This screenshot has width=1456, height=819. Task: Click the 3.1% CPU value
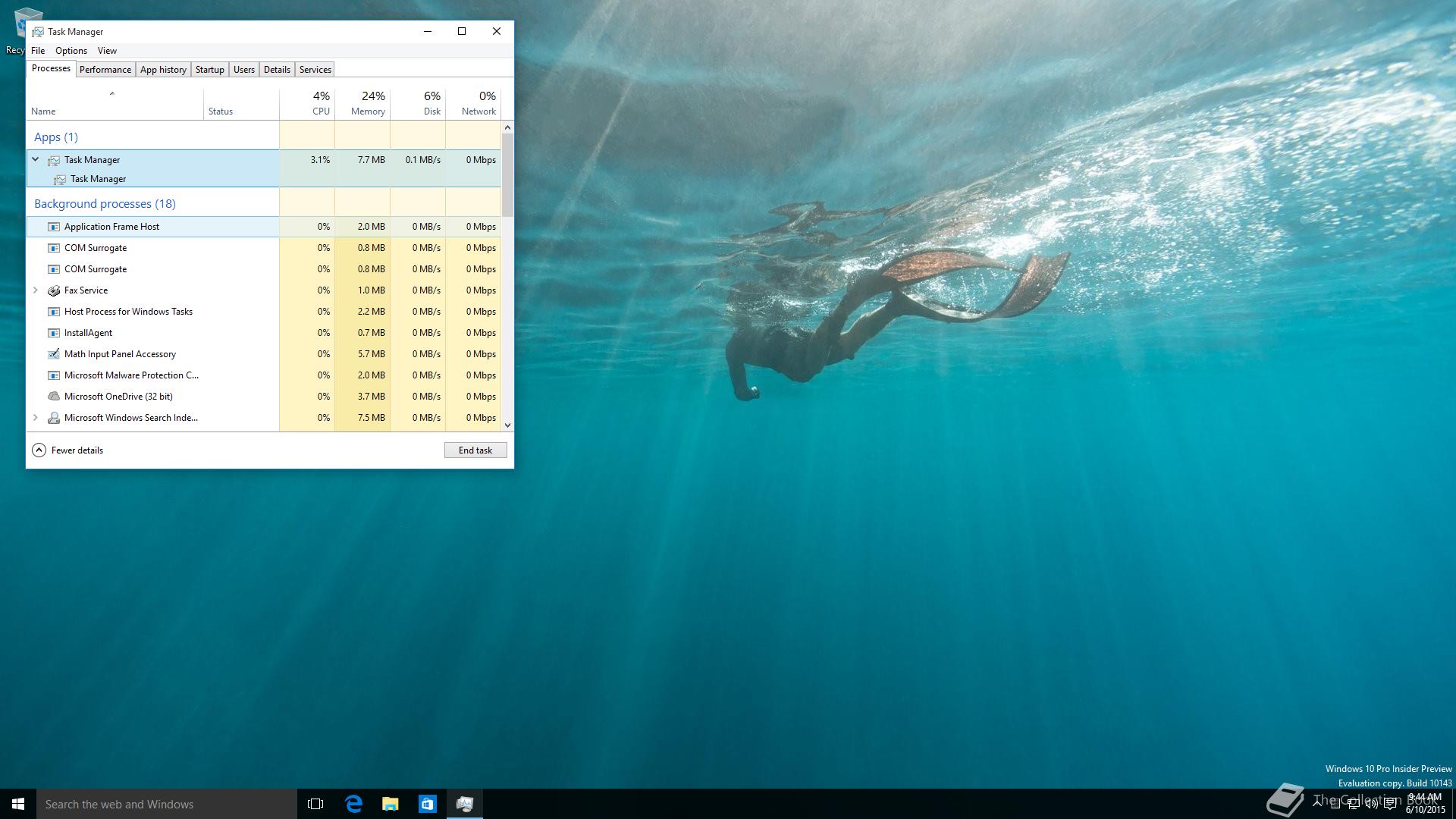point(320,160)
